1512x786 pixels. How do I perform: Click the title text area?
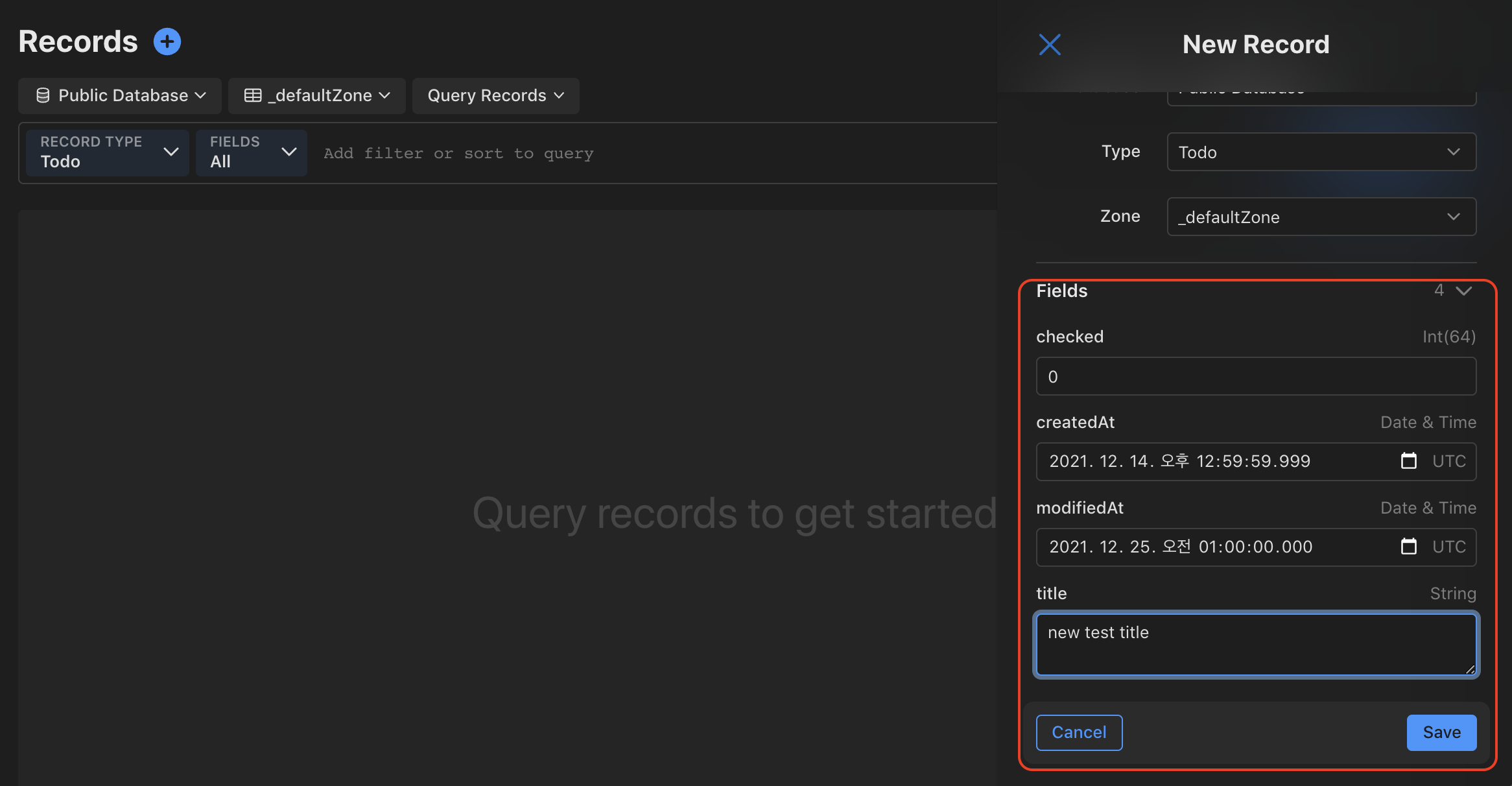point(1255,644)
